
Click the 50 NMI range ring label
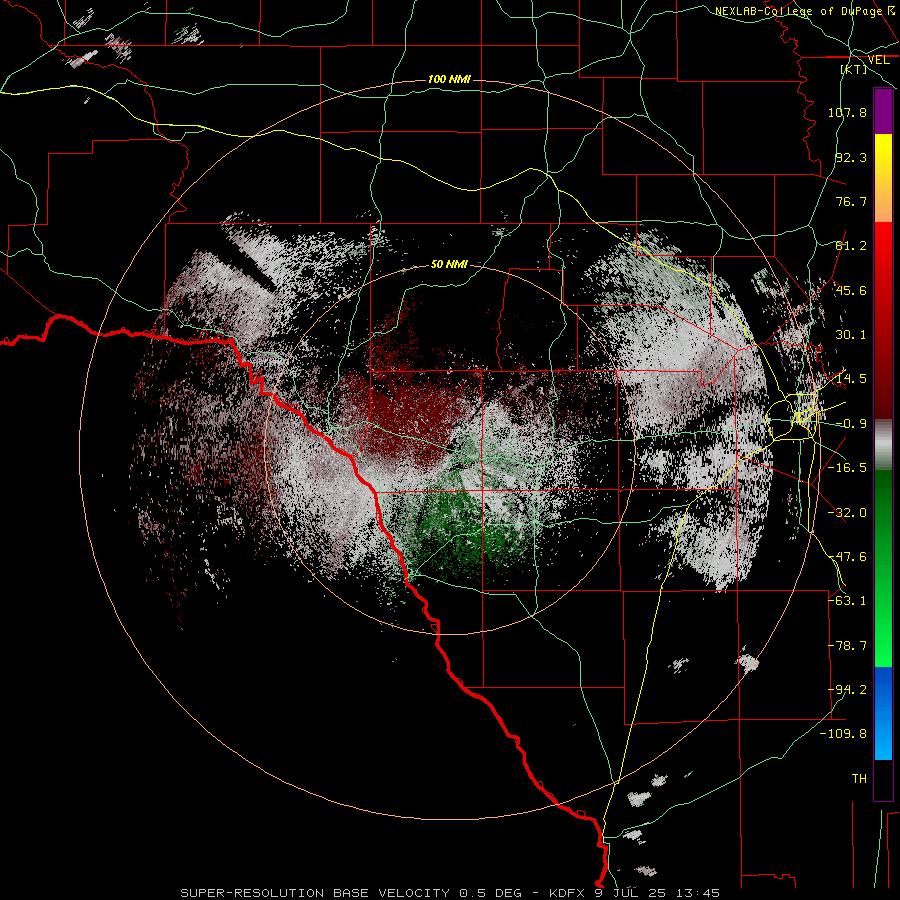point(449,265)
